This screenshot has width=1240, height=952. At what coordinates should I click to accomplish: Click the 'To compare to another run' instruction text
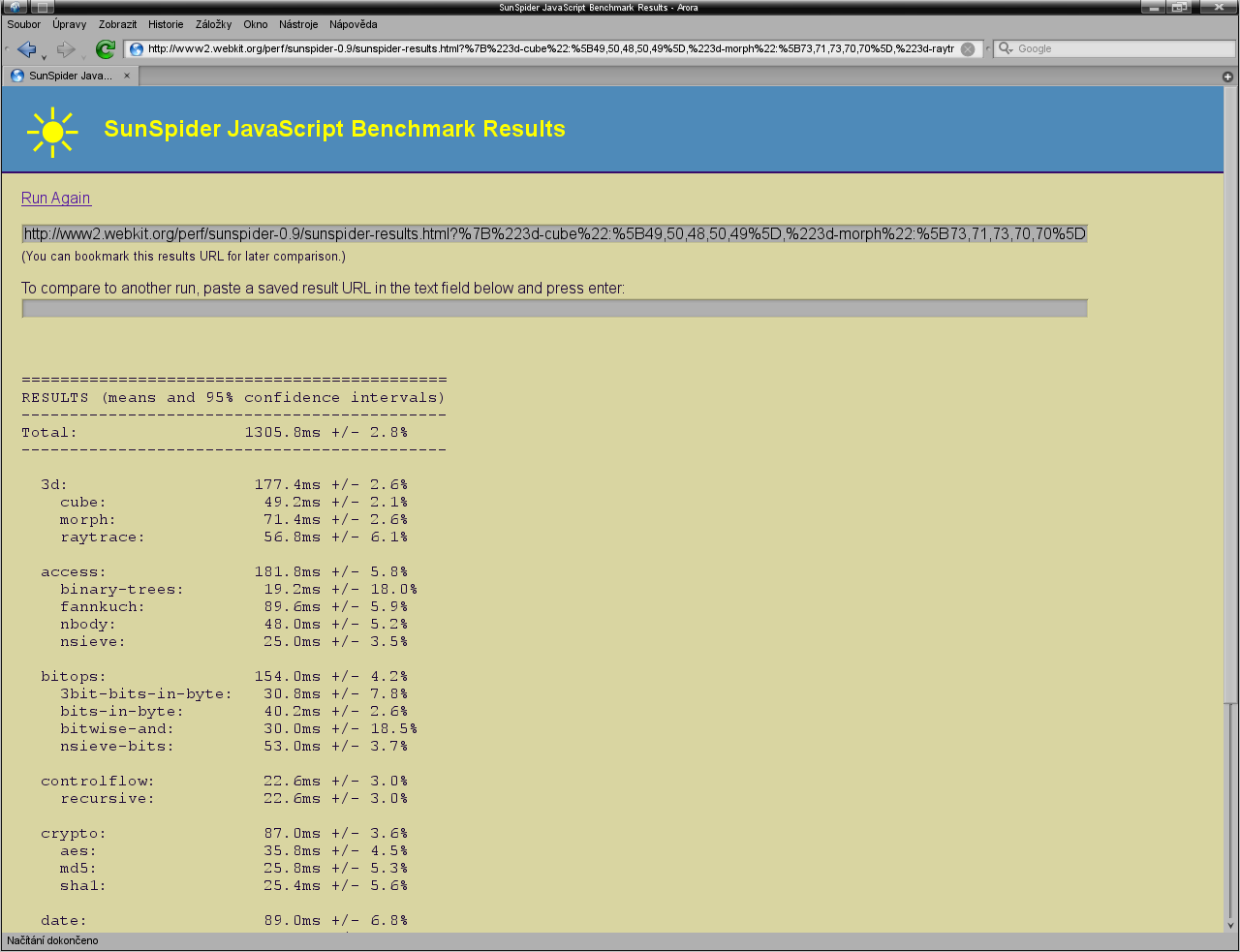(324, 288)
